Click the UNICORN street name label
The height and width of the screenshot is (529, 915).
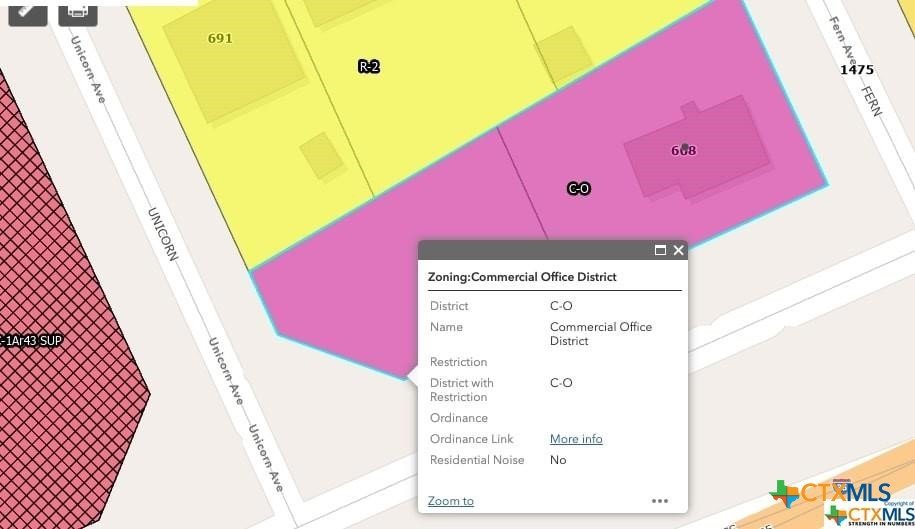click(162, 233)
